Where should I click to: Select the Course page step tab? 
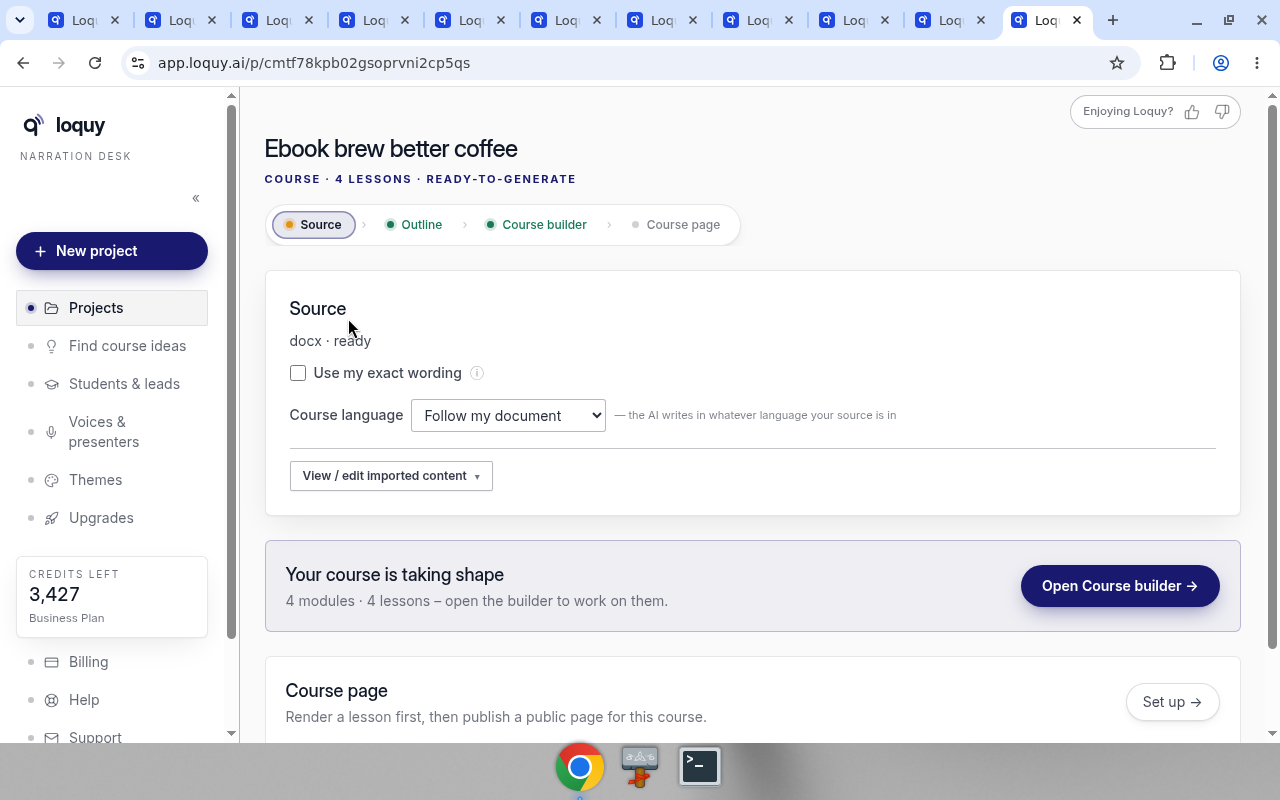[676, 225]
